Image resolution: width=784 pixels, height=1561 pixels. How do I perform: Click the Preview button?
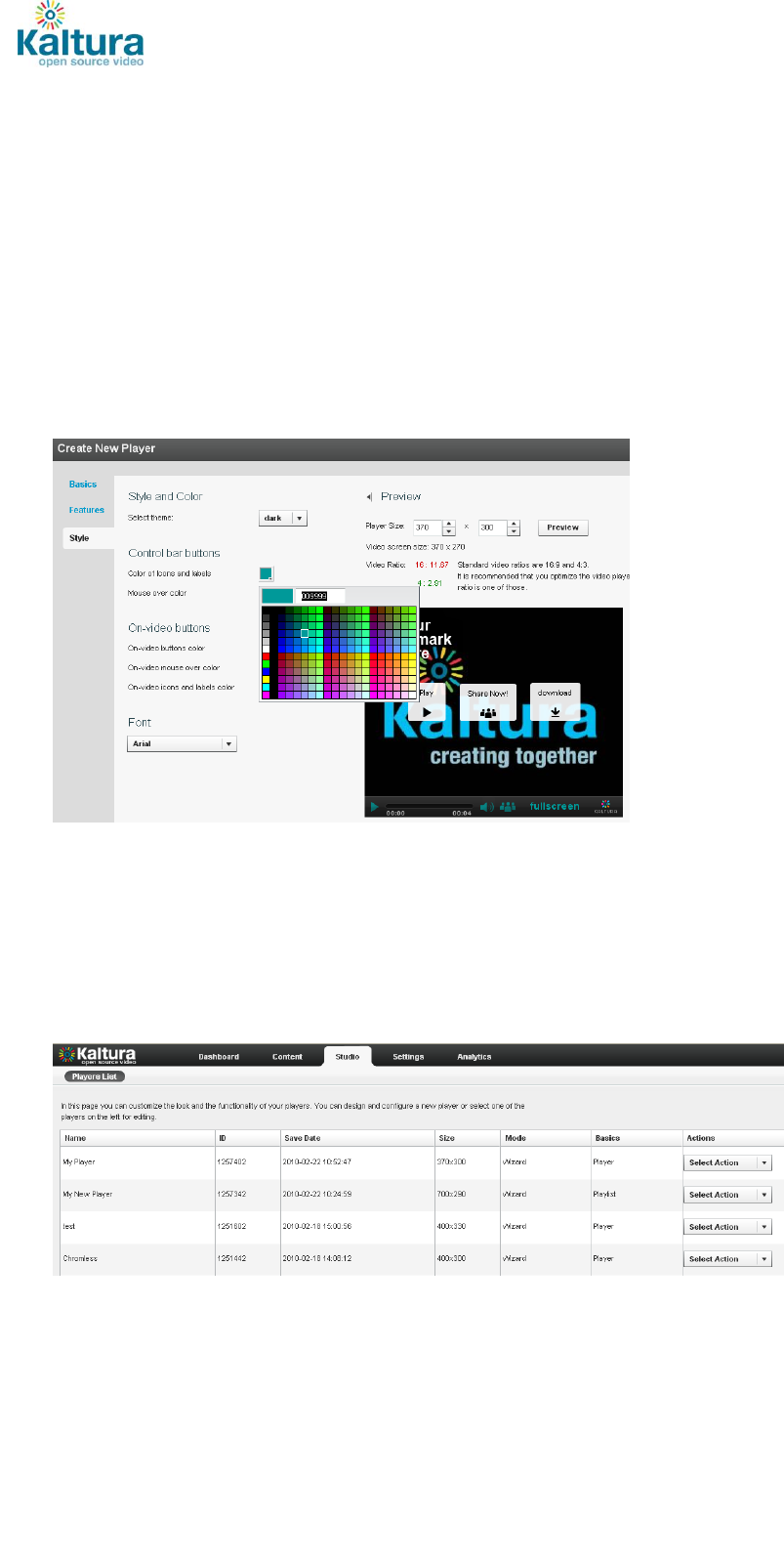[x=562, y=527]
